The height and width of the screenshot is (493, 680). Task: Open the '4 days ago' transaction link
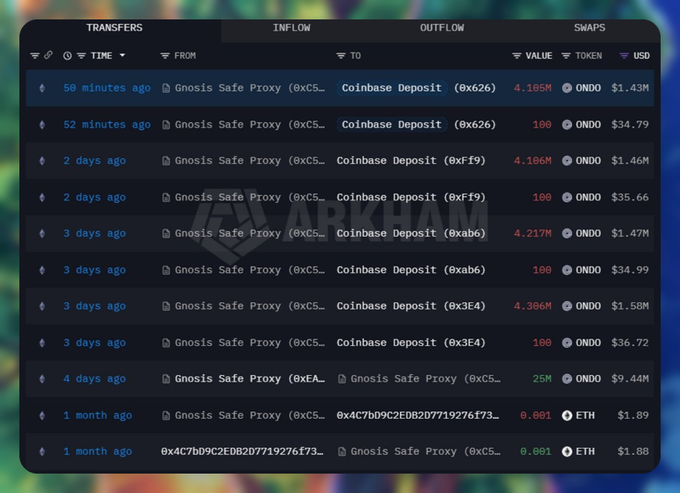click(x=95, y=379)
